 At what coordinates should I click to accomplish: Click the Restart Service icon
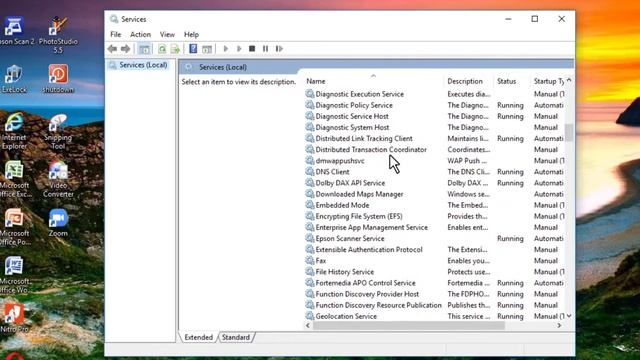(279, 49)
